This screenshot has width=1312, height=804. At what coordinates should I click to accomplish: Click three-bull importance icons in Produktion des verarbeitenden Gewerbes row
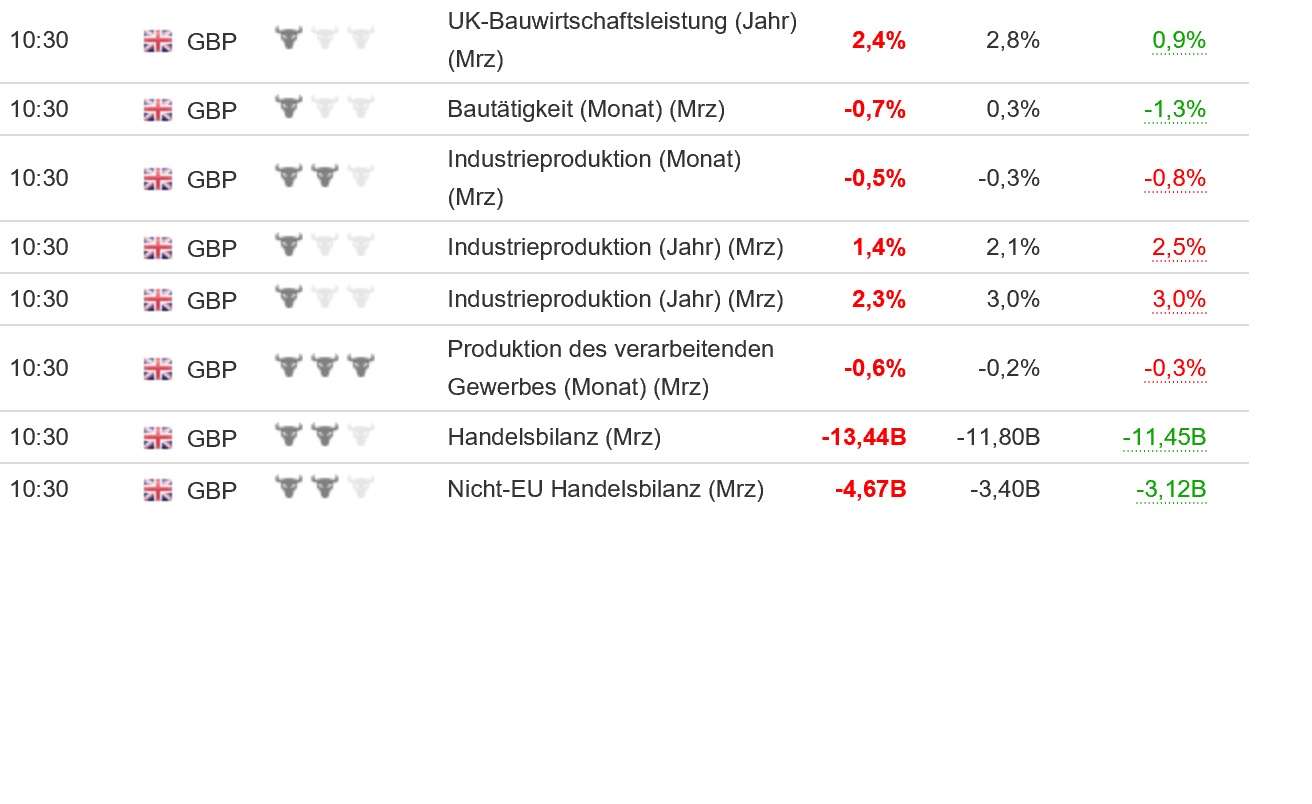pyautogui.click(x=324, y=367)
